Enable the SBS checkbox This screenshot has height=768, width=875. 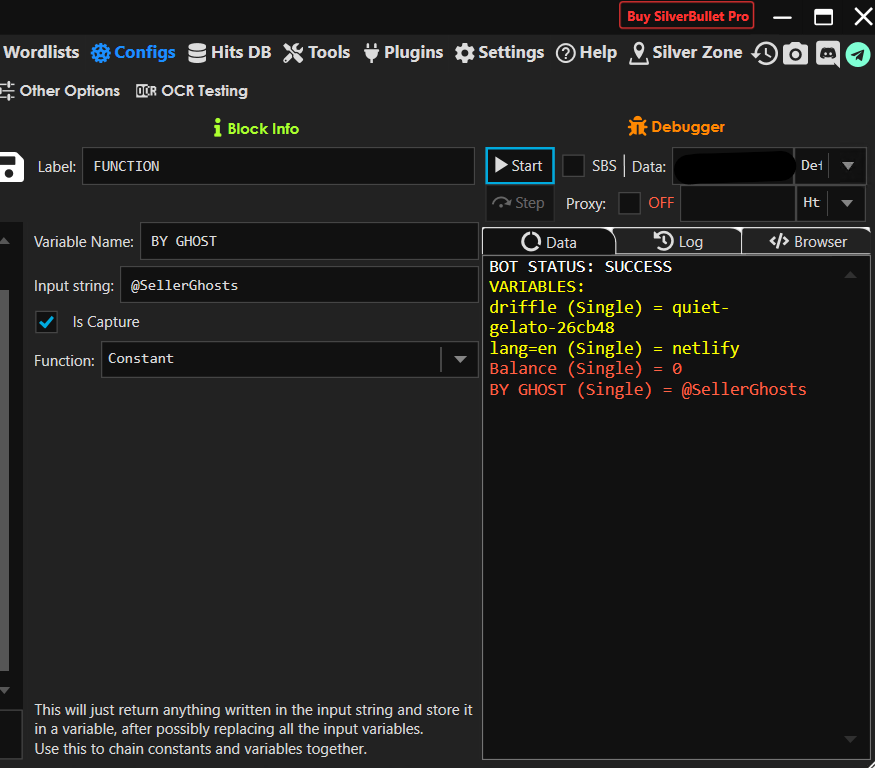tap(574, 166)
